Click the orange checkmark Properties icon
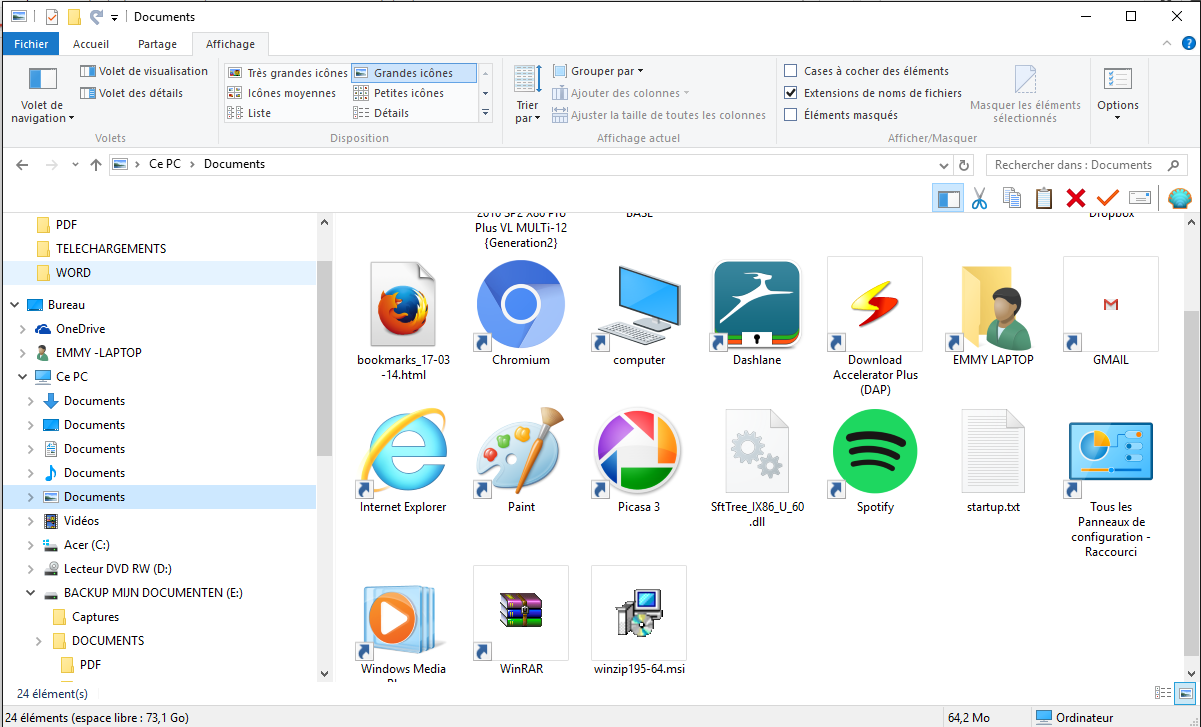The height and width of the screenshot is (727, 1201). (1107, 198)
